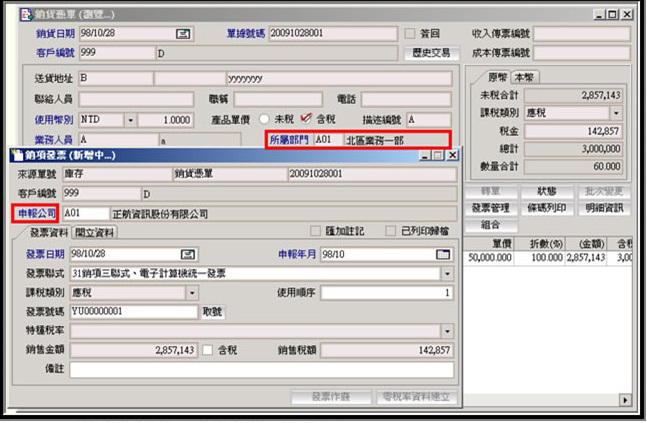Open month picker for 申報年月 field
The image size is (647, 423).
pyautogui.click(x=443, y=254)
